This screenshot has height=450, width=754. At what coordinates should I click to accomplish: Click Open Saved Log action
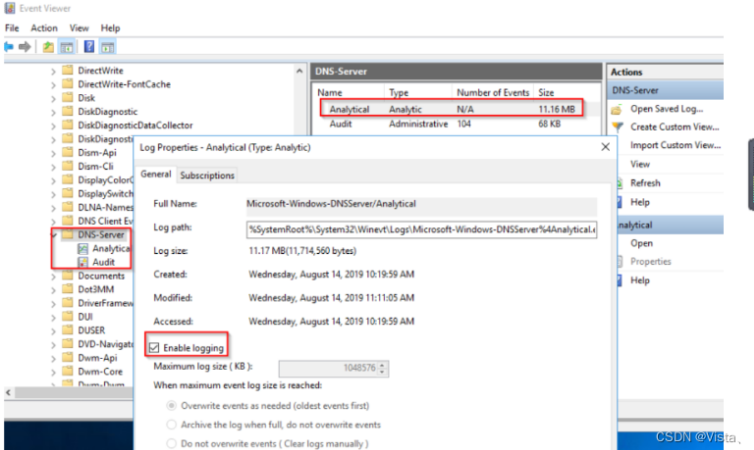666,109
